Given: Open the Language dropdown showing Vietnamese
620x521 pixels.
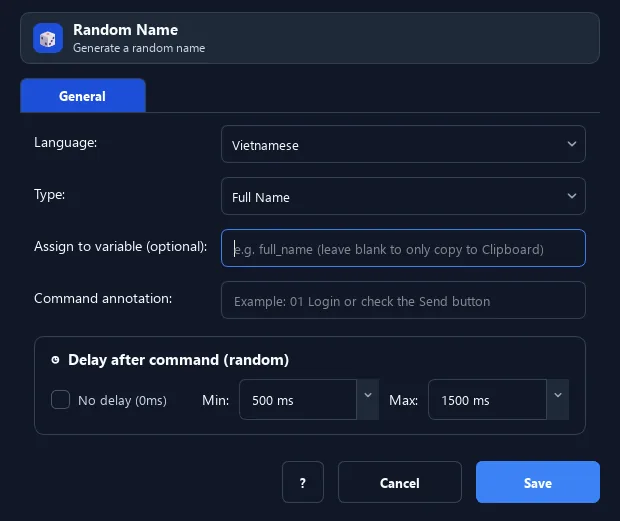Looking at the screenshot, I should (403, 144).
